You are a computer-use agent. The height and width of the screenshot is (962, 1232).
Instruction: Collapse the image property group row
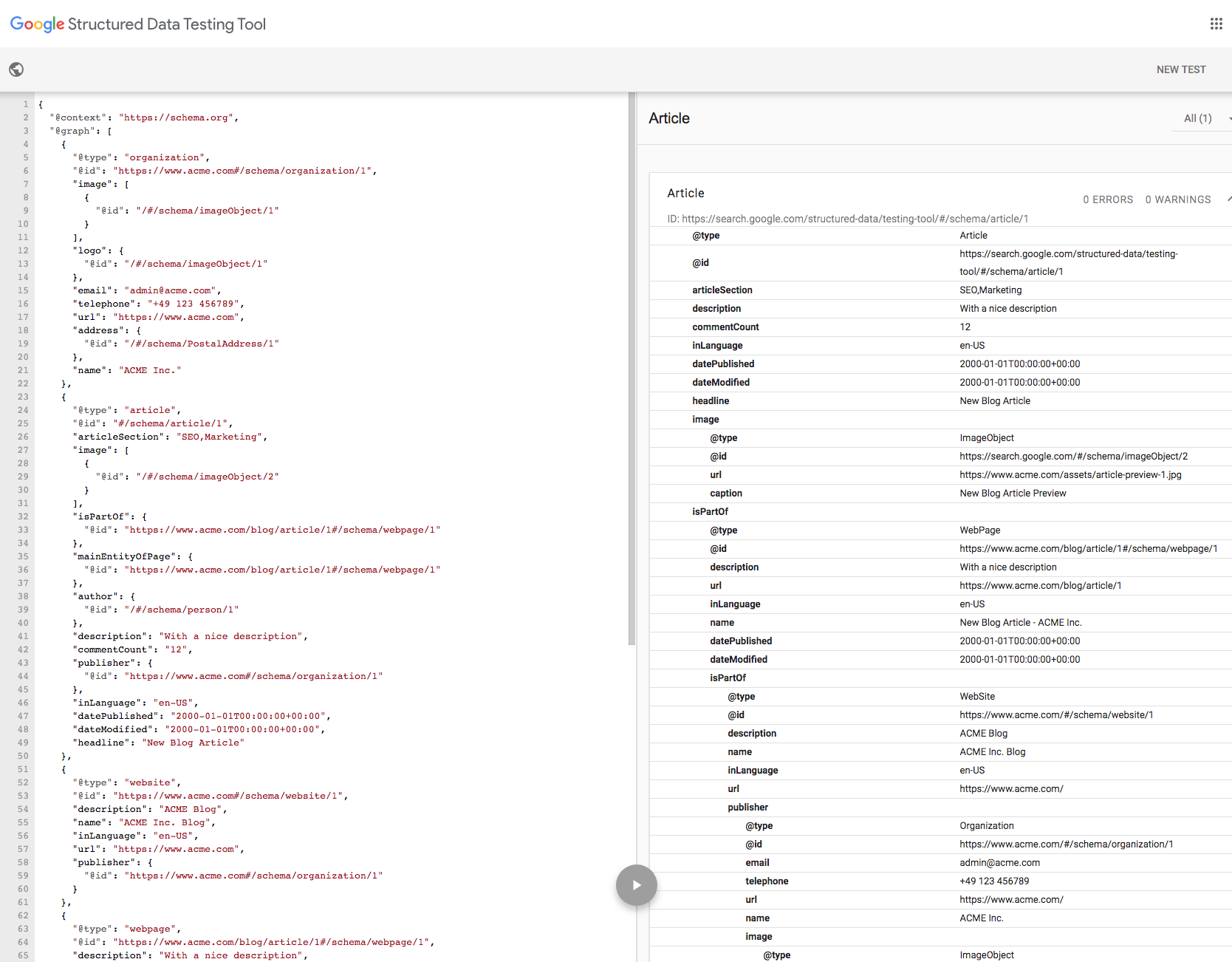click(705, 419)
